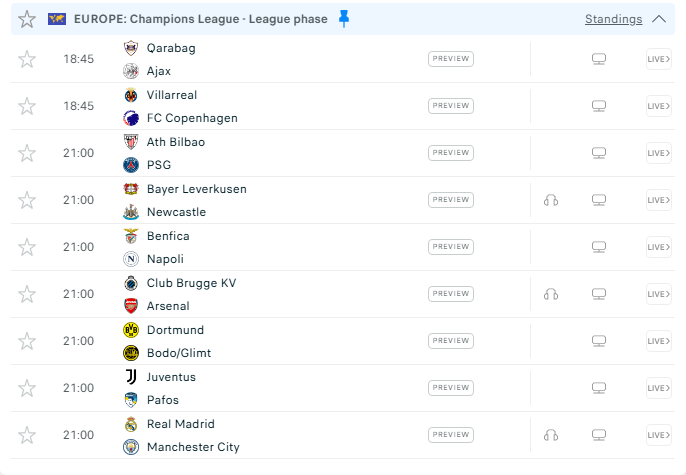This screenshot has width=686, height=475.
Task: Click the TV icon for Benfica vs Napoli
Action: click(x=599, y=247)
